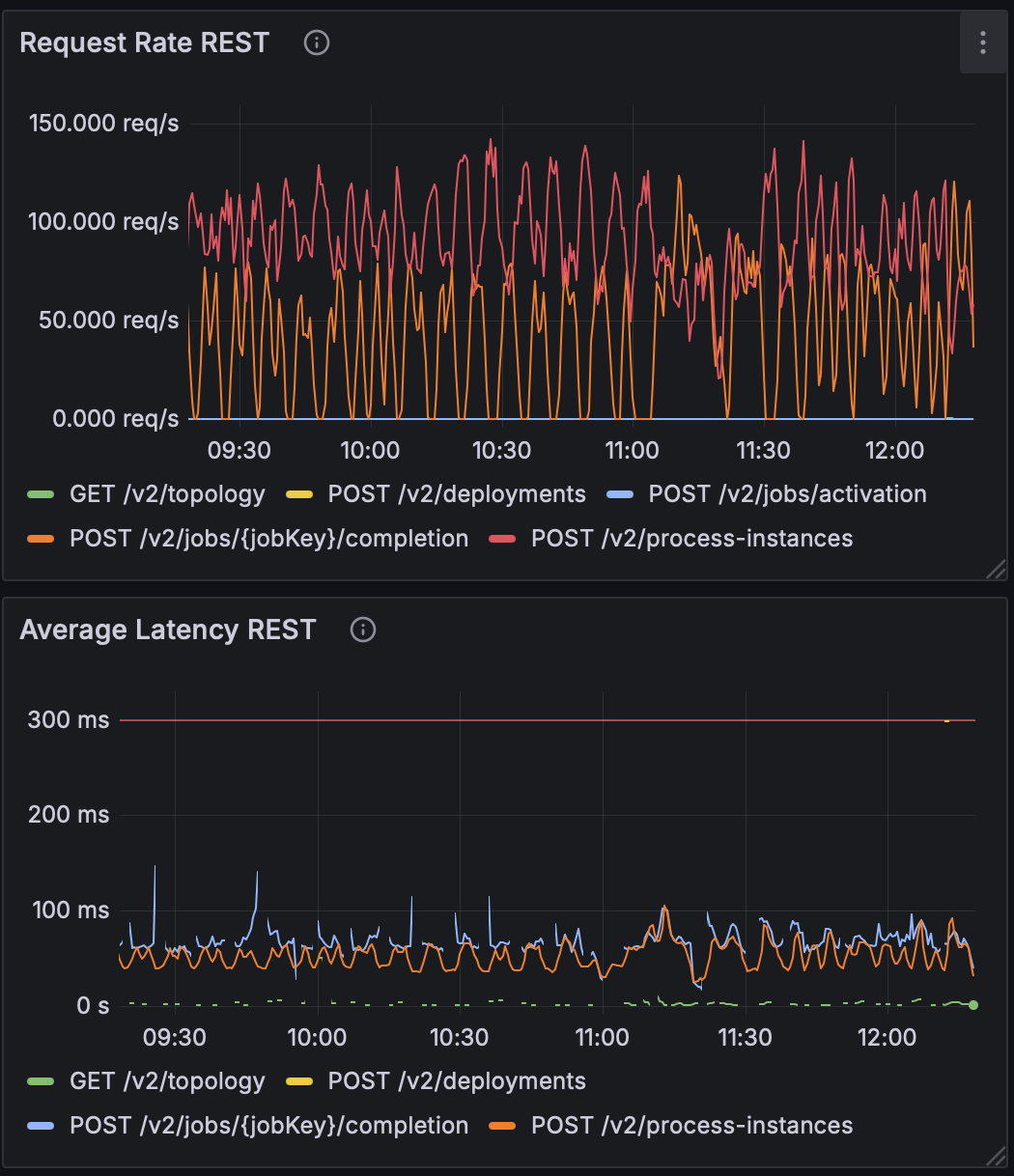Image resolution: width=1014 pixels, height=1176 pixels.
Task: Open the Request Rate REST panel kebab menu
Action: pyautogui.click(x=982, y=42)
